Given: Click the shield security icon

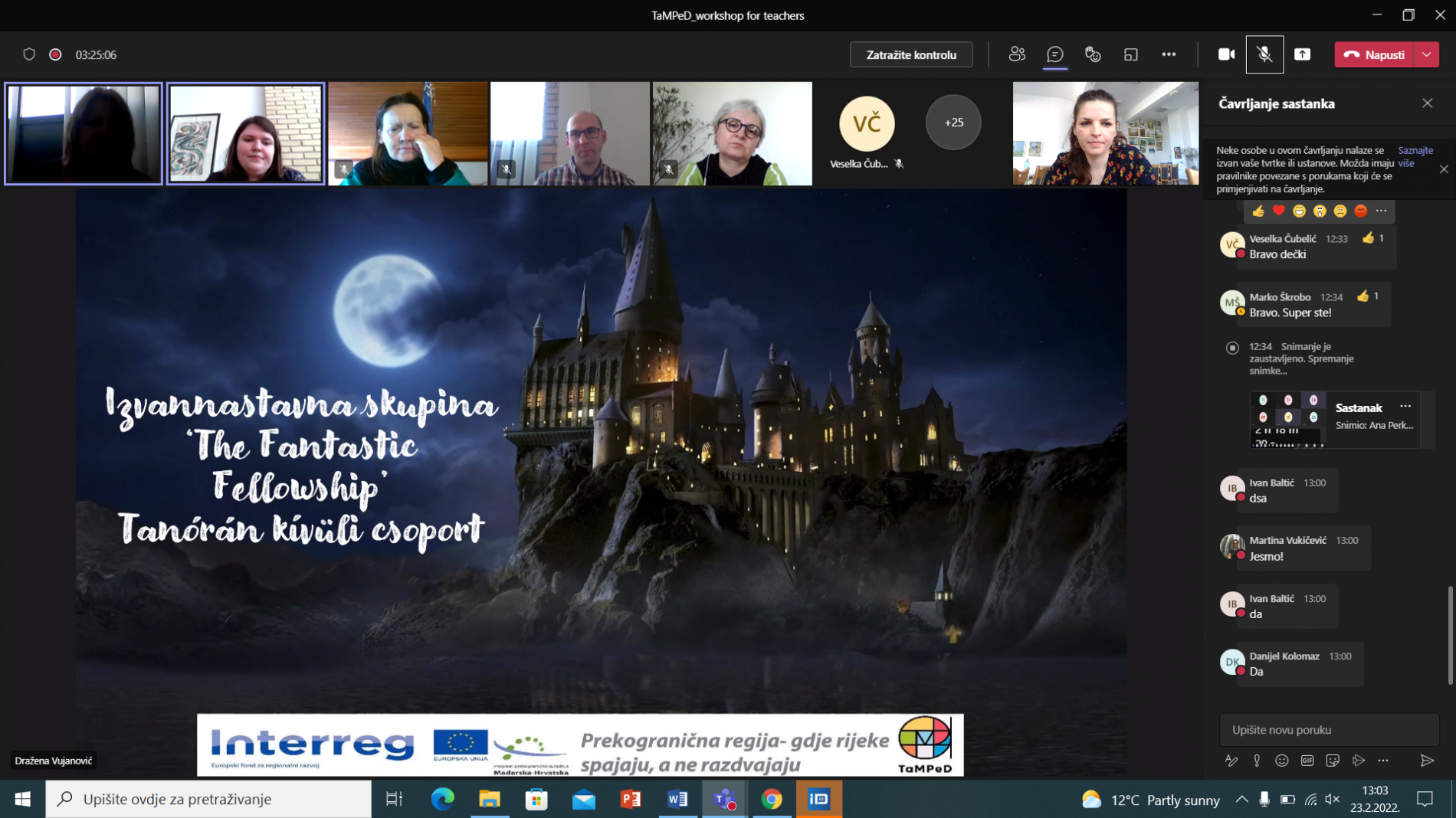Looking at the screenshot, I should click(29, 54).
